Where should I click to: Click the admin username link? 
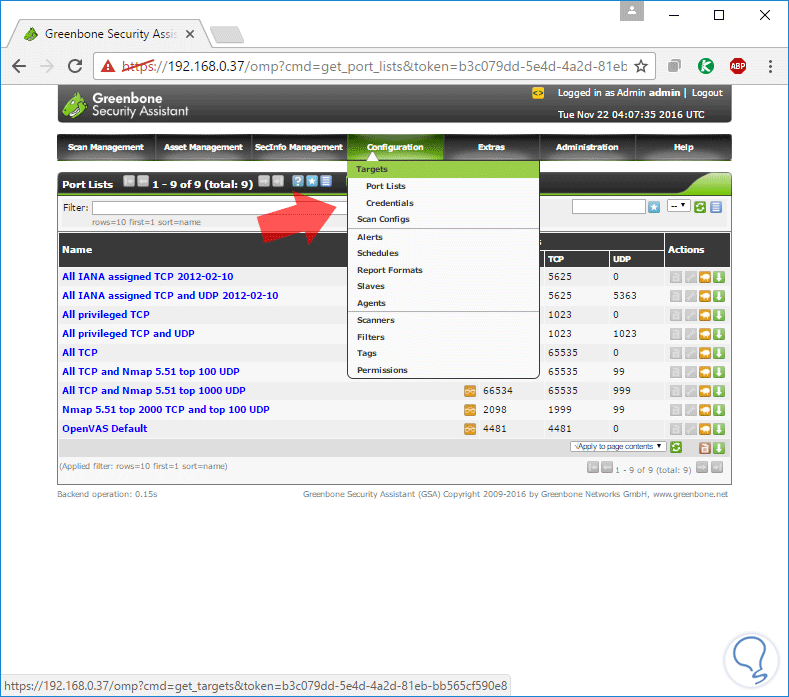pyautogui.click(x=664, y=93)
